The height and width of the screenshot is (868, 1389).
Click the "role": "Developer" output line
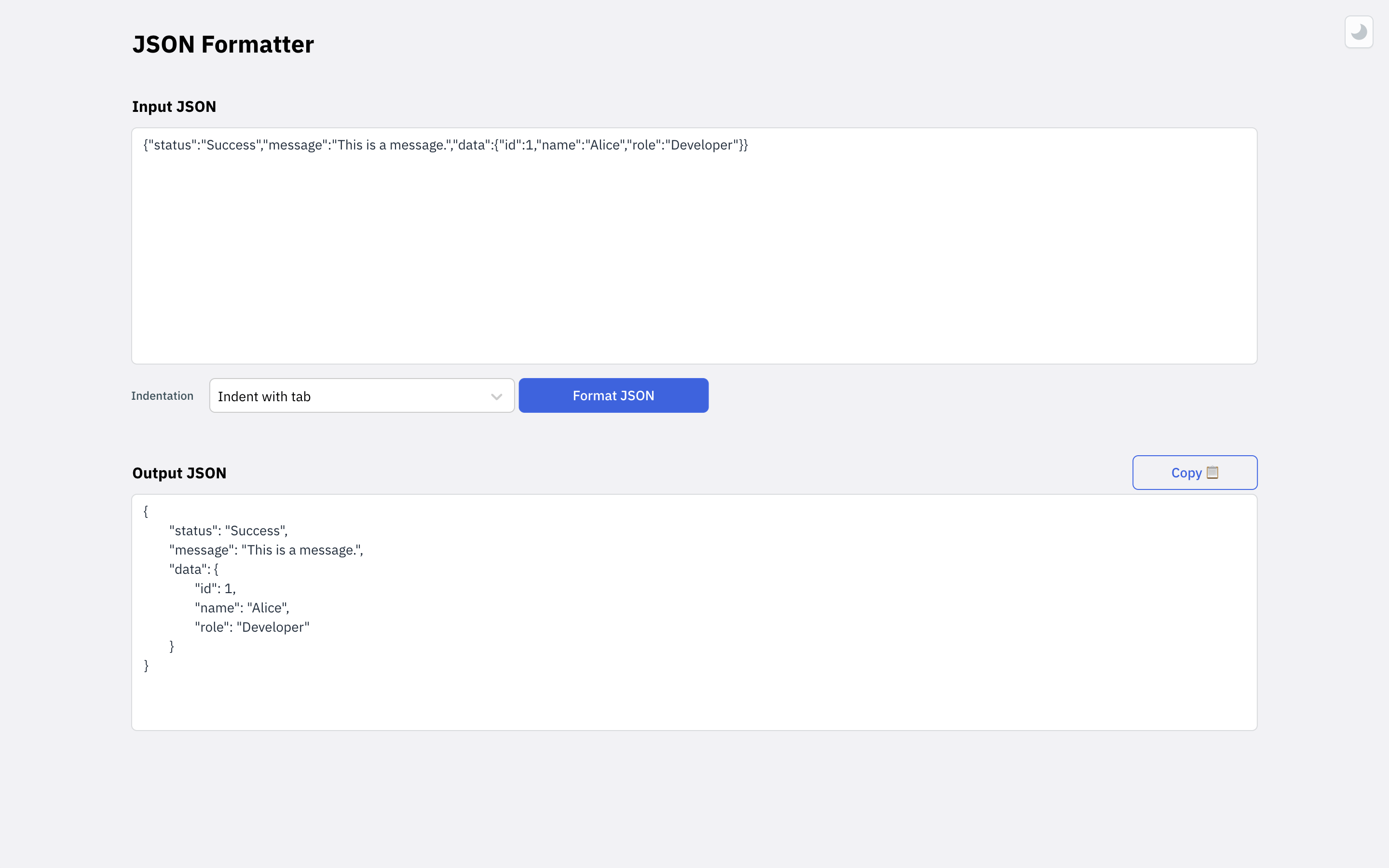click(x=251, y=627)
